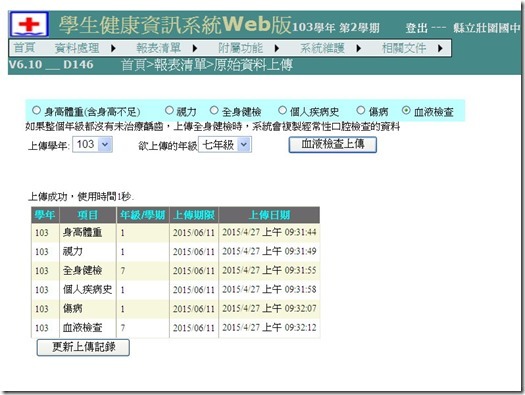Pick the 個人疾病史 radio button
This screenshot has width=525, height=395.
click(282, 110)
